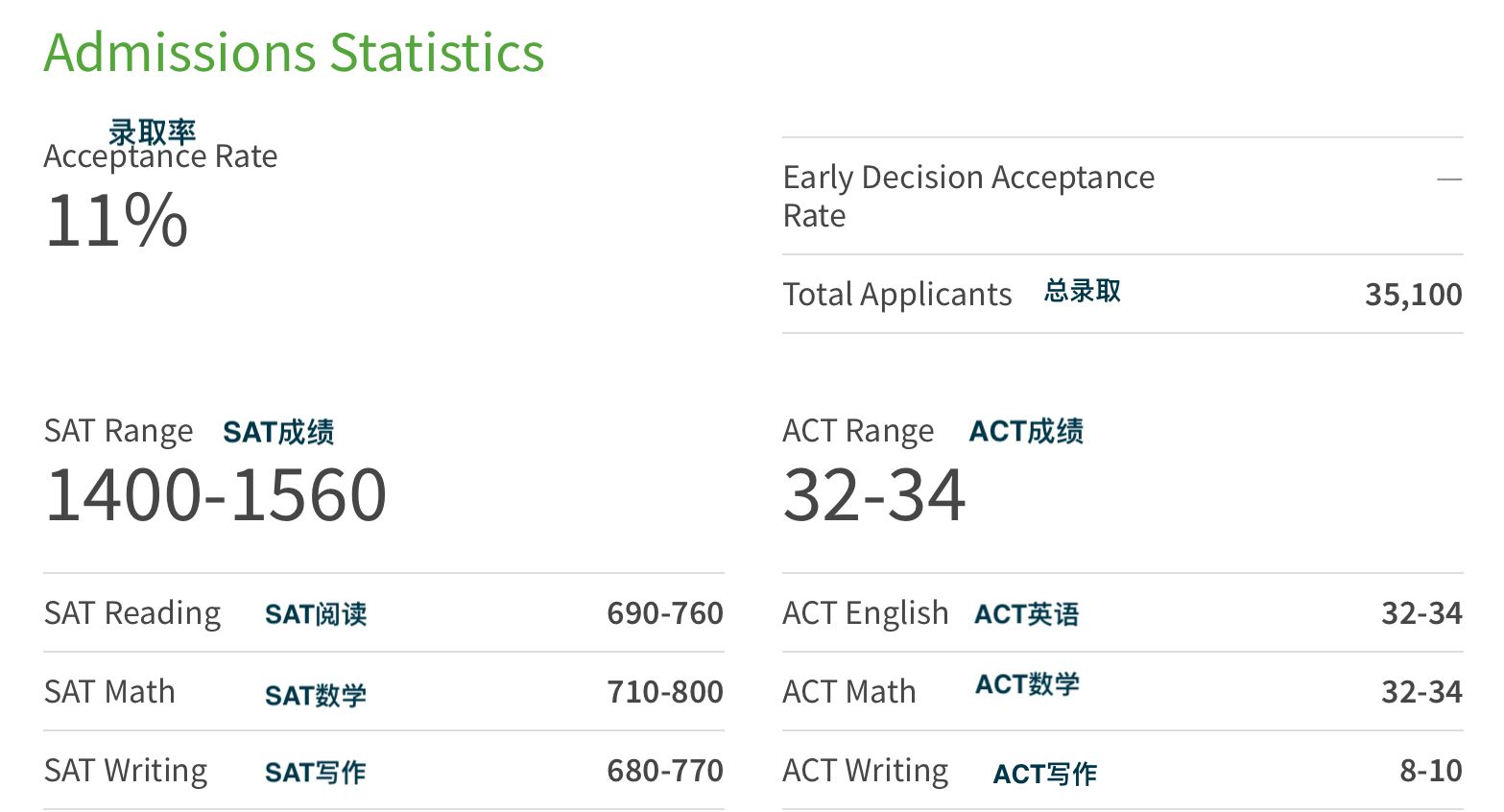Click the Admissions Statistics heading

coord(294,52)
